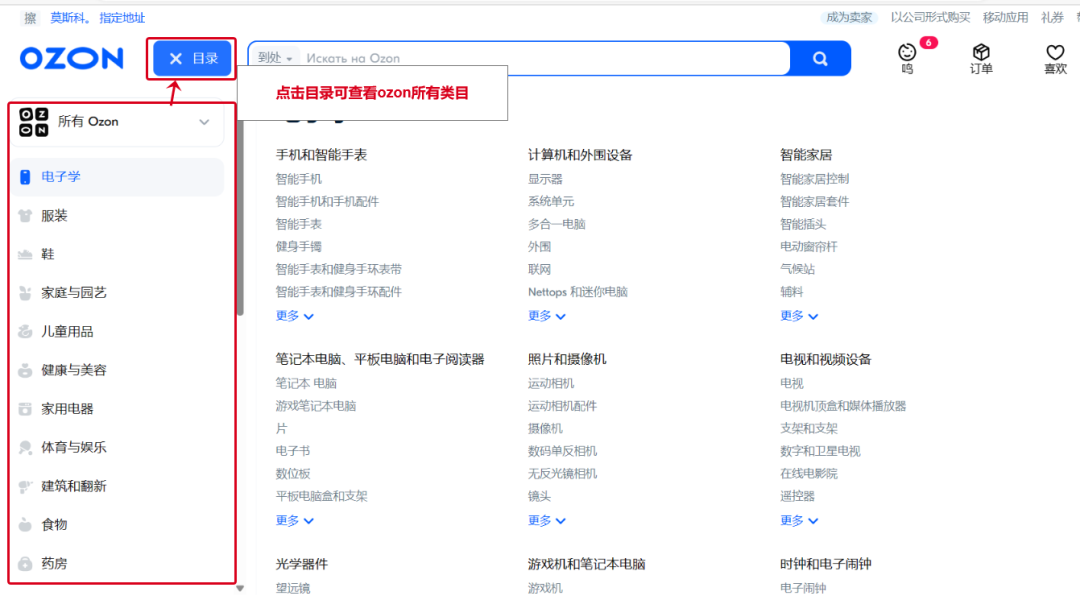Open 儿童用品 category label
1080x600 pixels.
click(x=67, y=331)
